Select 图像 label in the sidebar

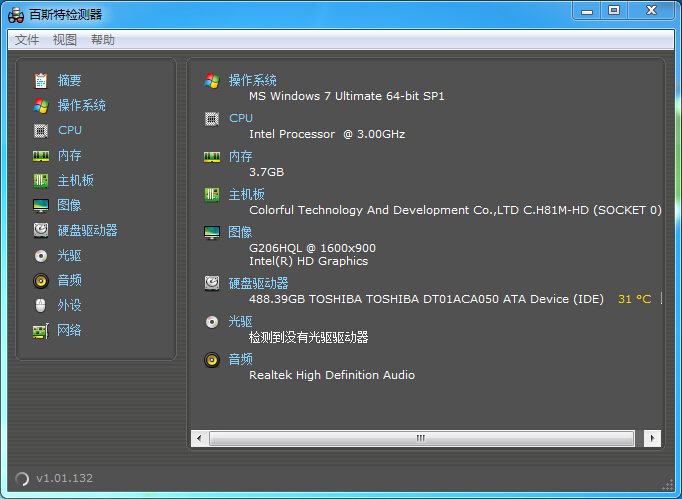tap(70, 205)
